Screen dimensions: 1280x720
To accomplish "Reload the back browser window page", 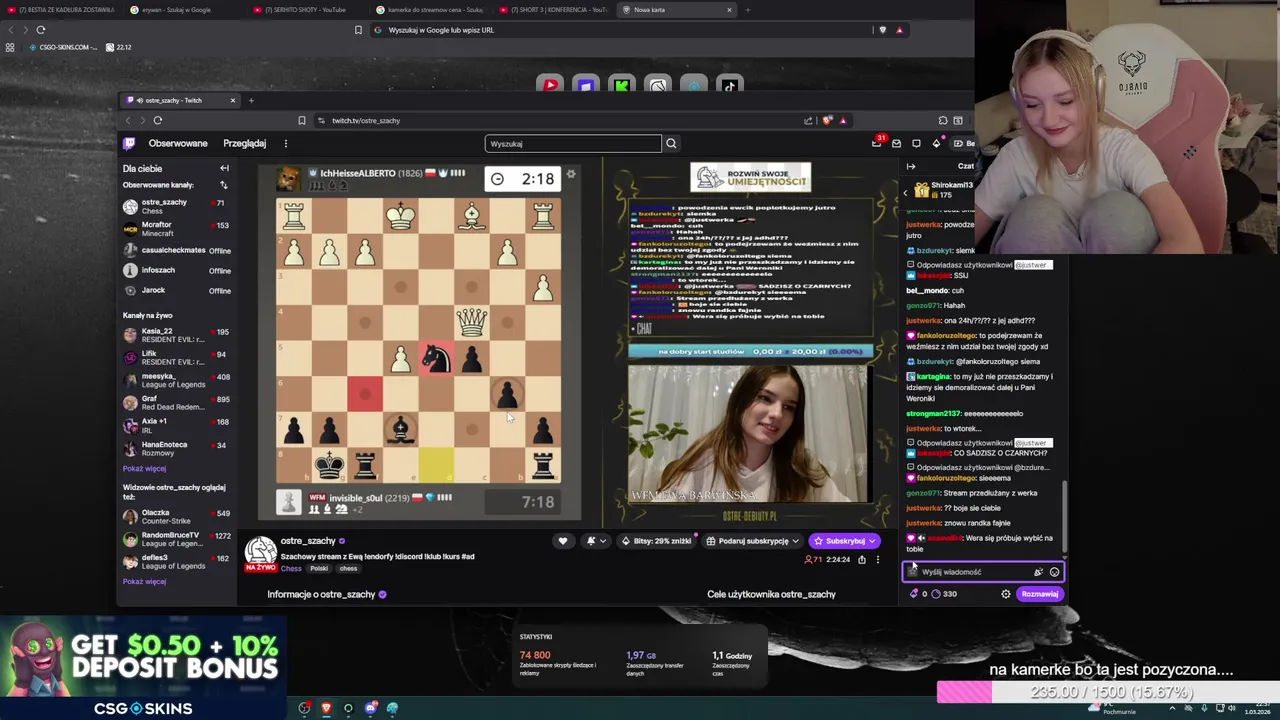I will coord(41,30).
